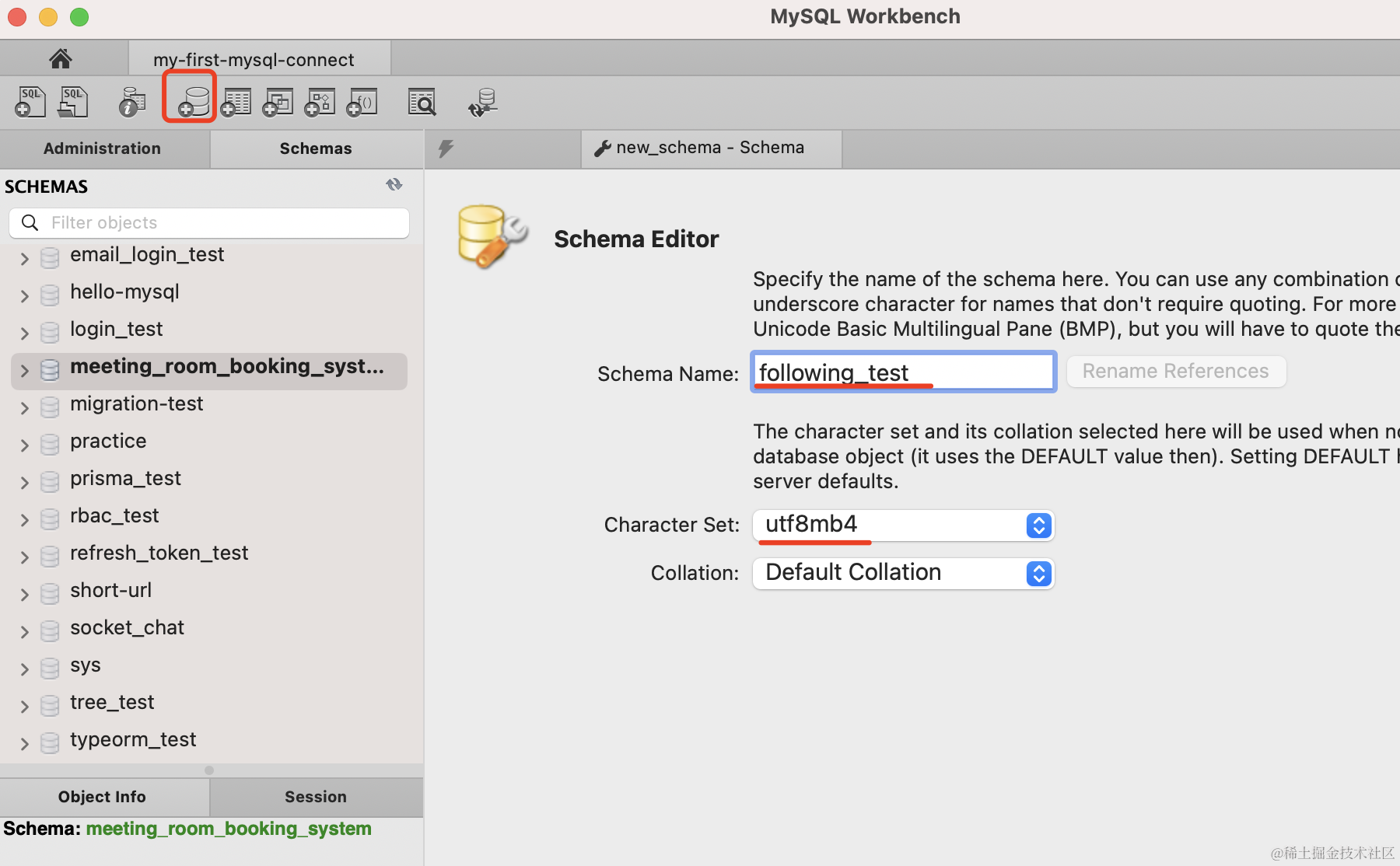Click the typeorm_test database icon

pyautogui.click(x=50, y=742)
